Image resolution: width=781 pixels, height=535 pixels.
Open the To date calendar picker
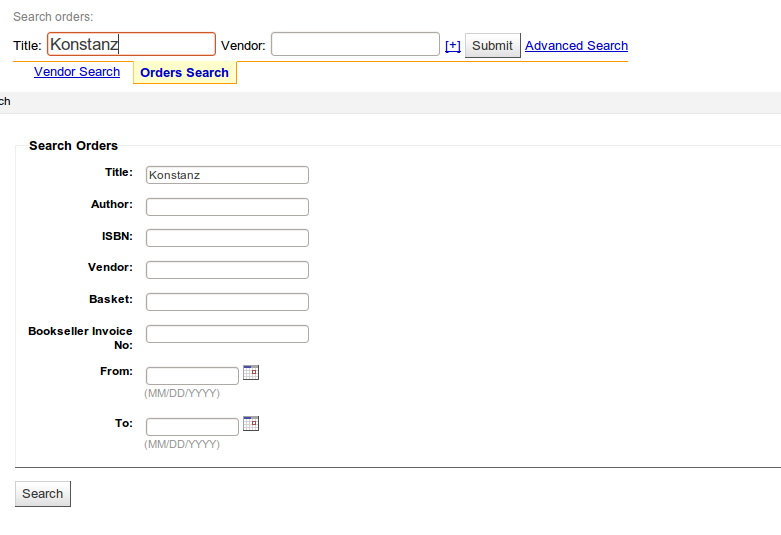click(251, 423)
